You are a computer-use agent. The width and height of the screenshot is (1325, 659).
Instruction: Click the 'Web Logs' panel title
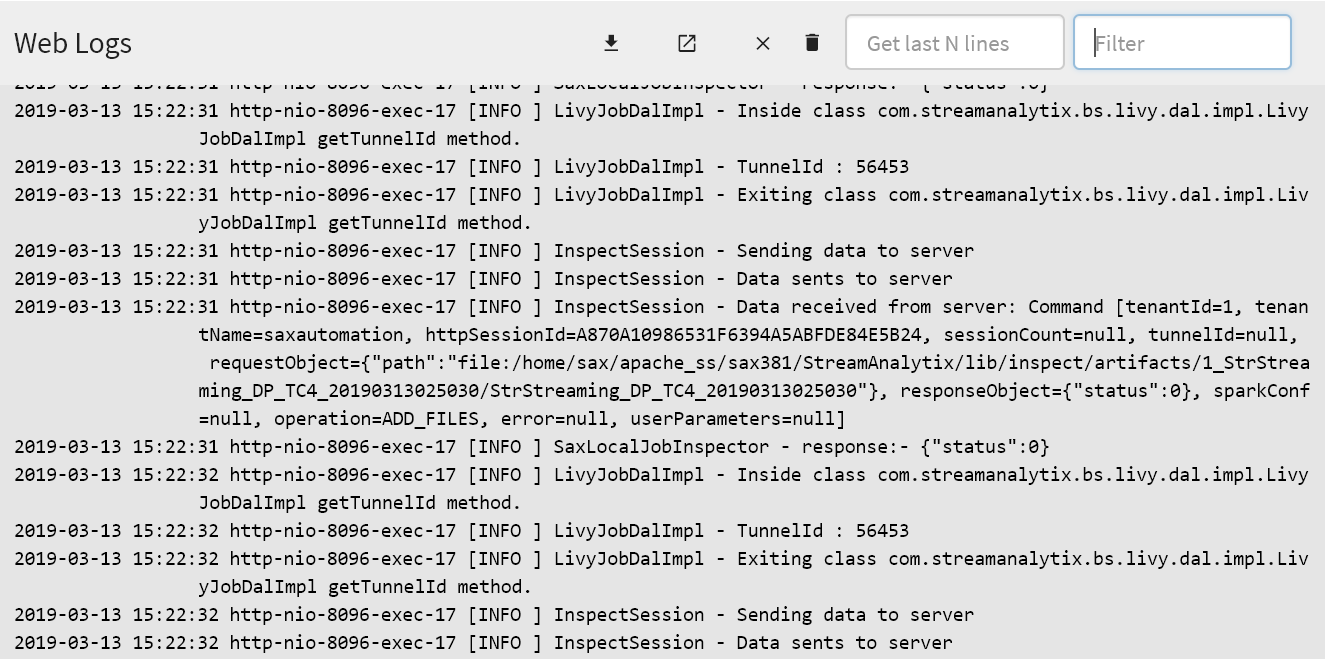click(x=73, y=43)
